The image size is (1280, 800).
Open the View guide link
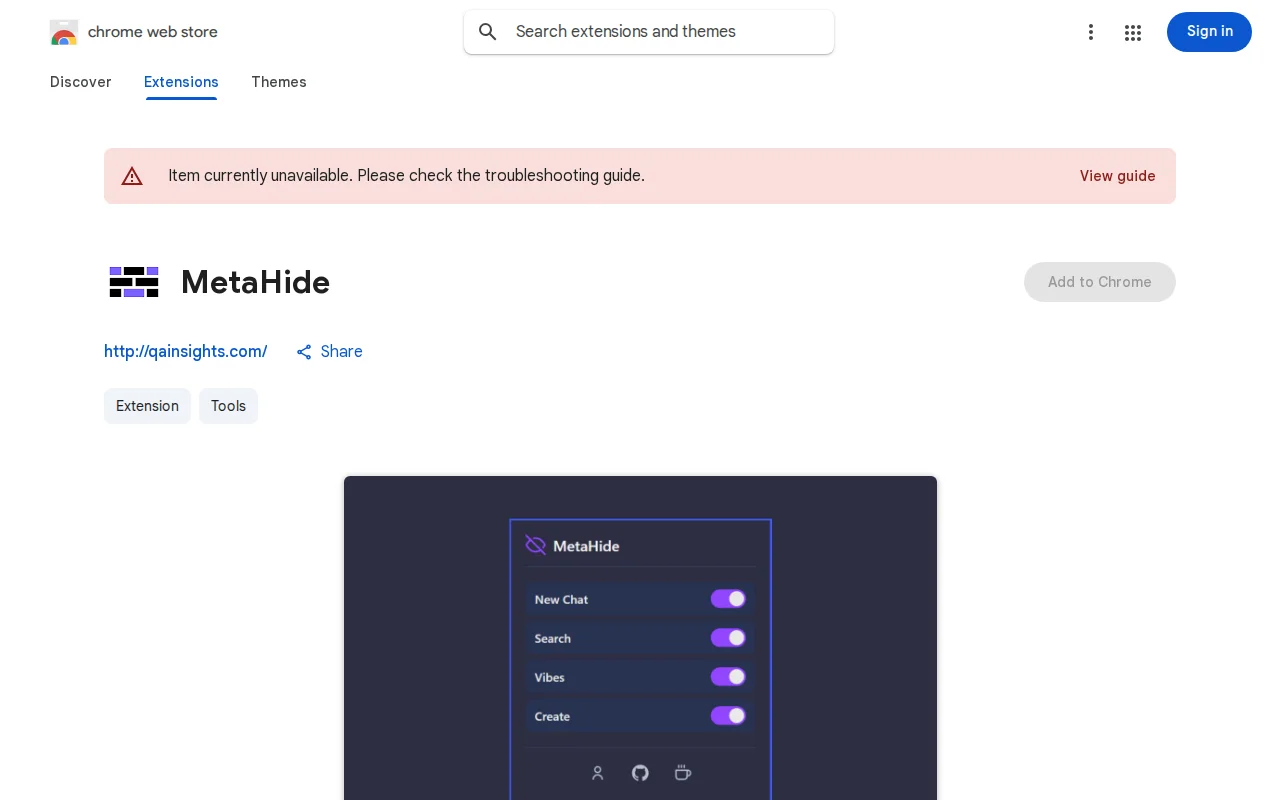tap(1117, 176)
